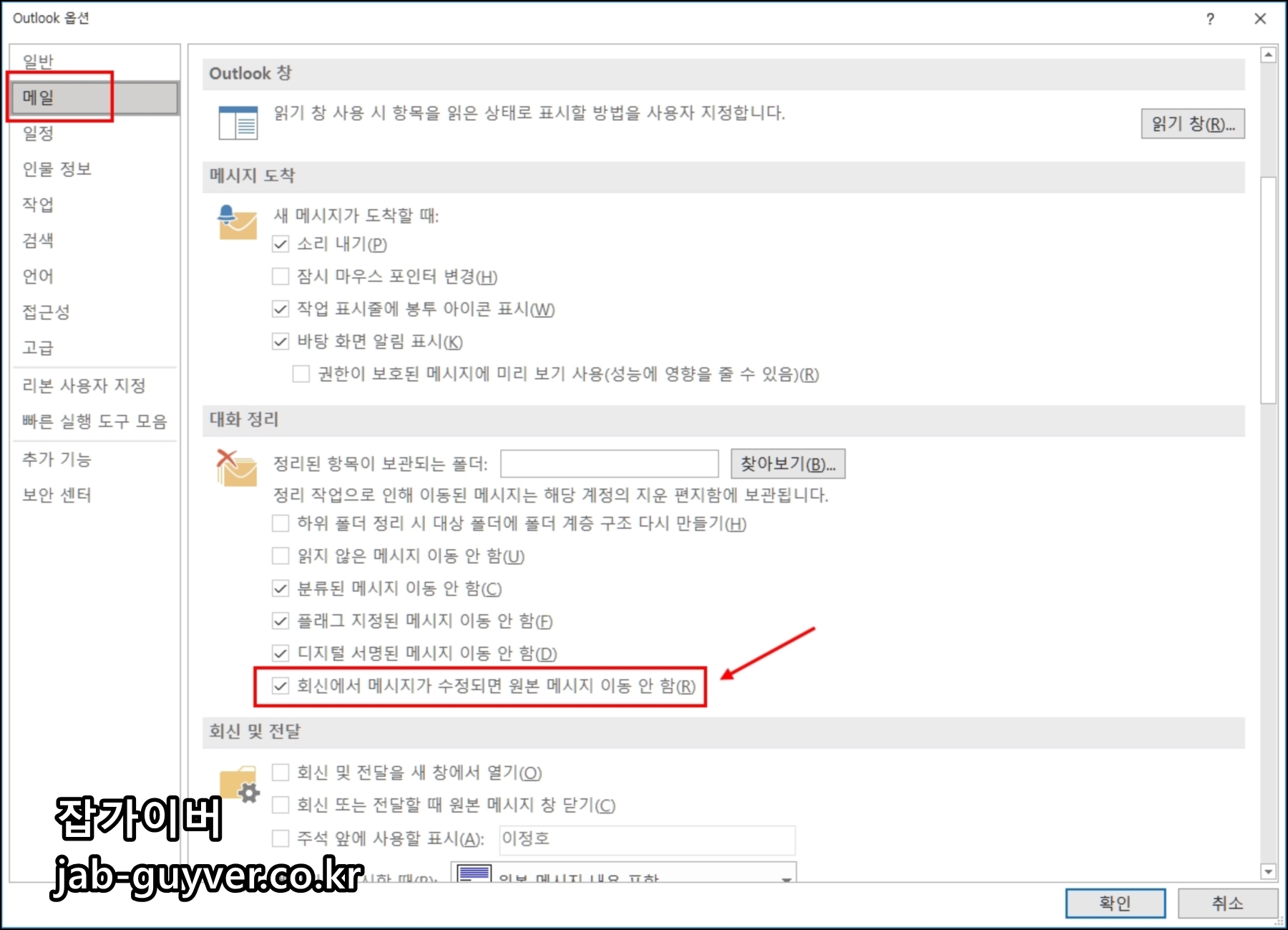Open 추가 기능 category
1288x930 pixels.
click(94, 460)
